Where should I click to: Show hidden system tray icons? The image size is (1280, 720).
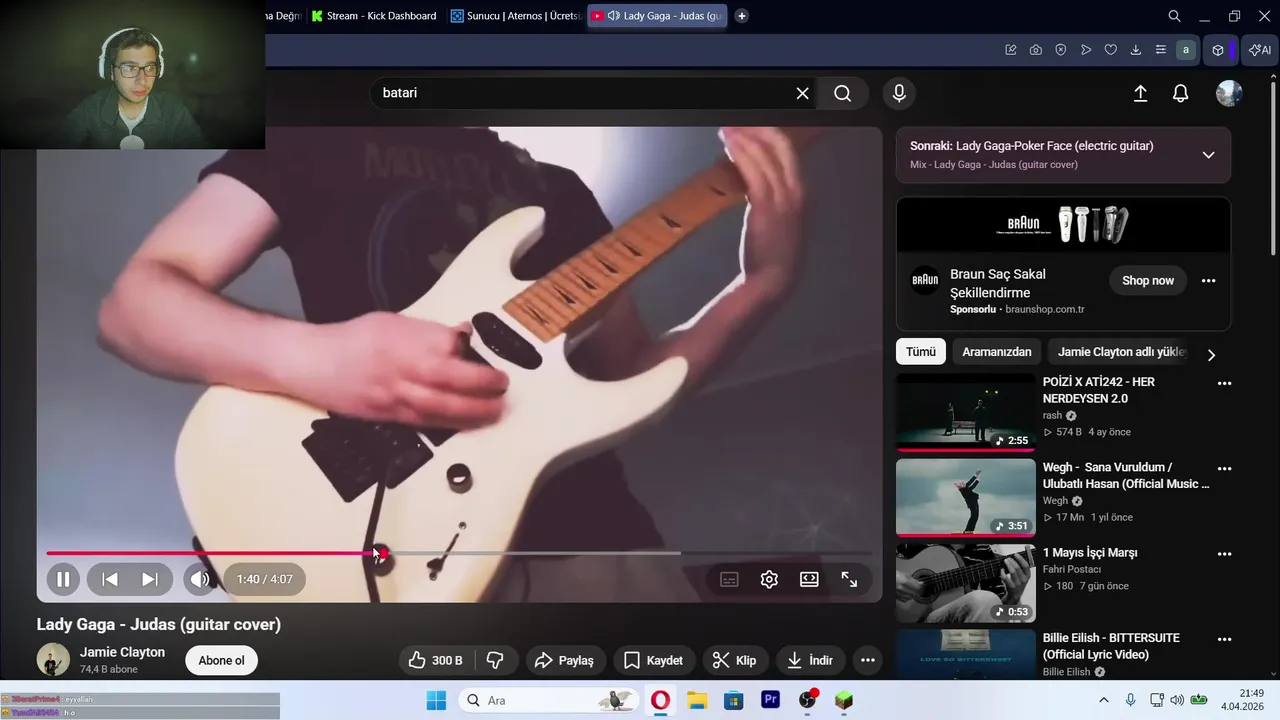(x=1104, y=700)
